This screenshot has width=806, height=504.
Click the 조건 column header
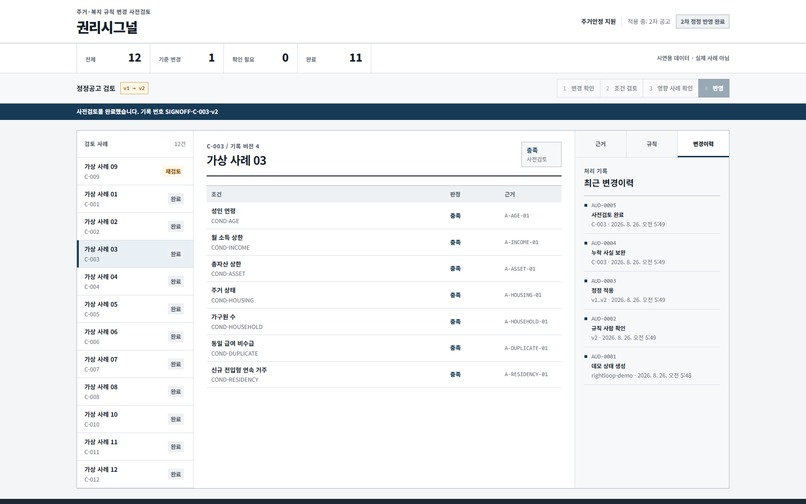click(216, 194)
